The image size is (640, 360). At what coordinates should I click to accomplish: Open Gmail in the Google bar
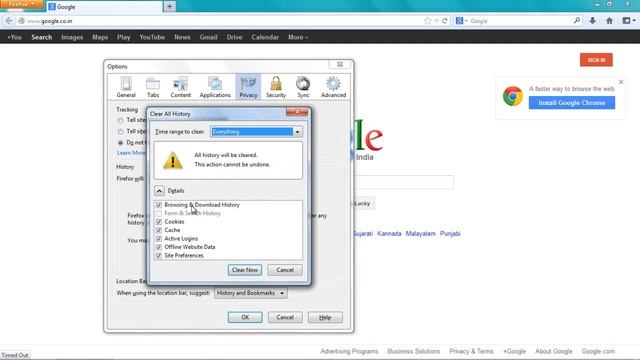pyautogui.click(x=208, y=37)
